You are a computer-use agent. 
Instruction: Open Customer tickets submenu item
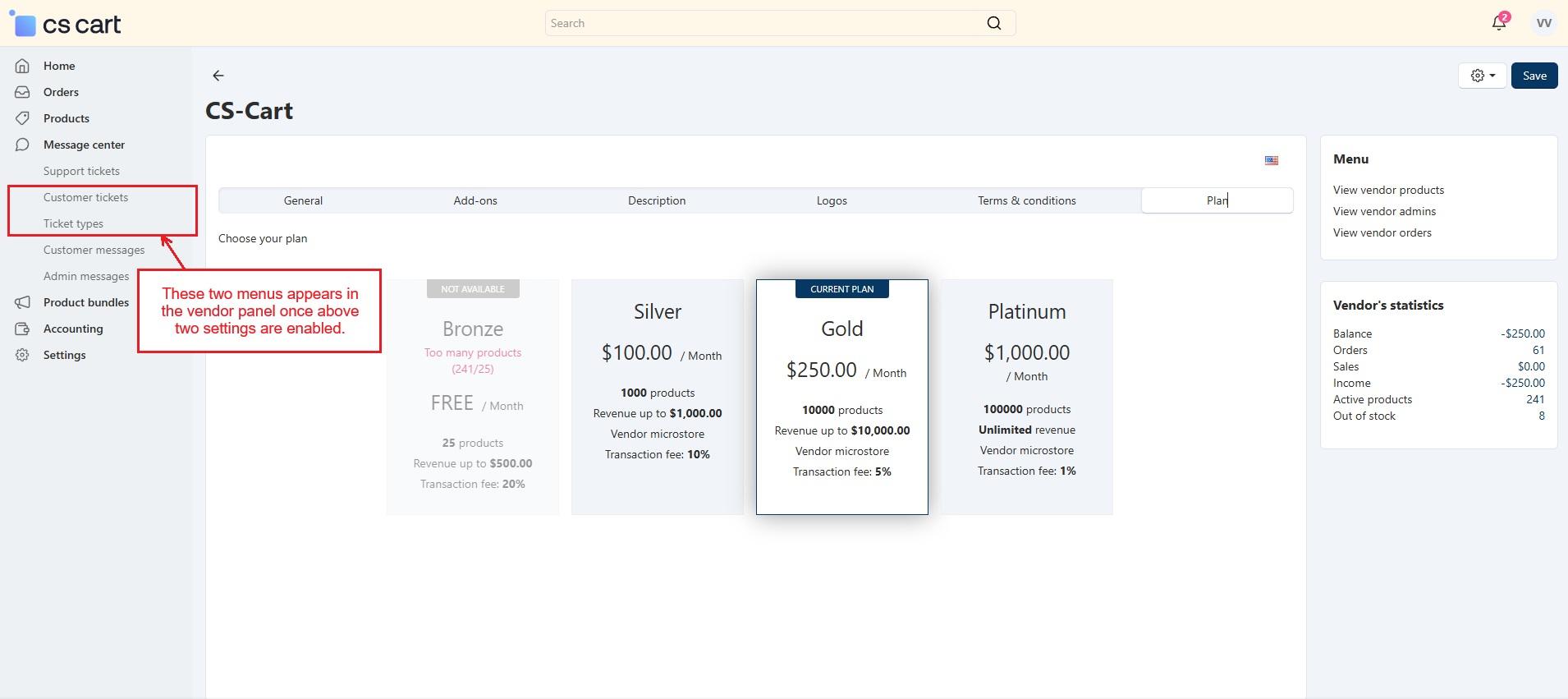point(85,197)
